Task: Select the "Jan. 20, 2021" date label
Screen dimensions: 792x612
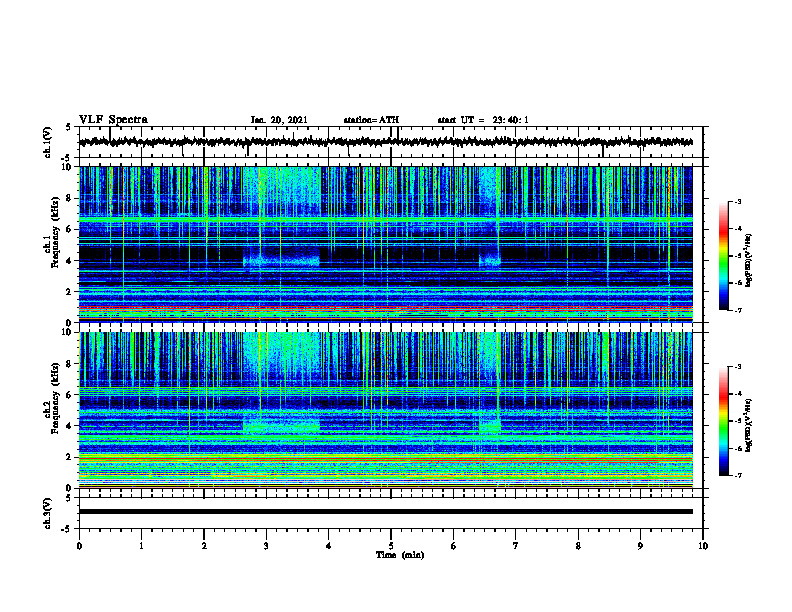Action: pos(279,120)
